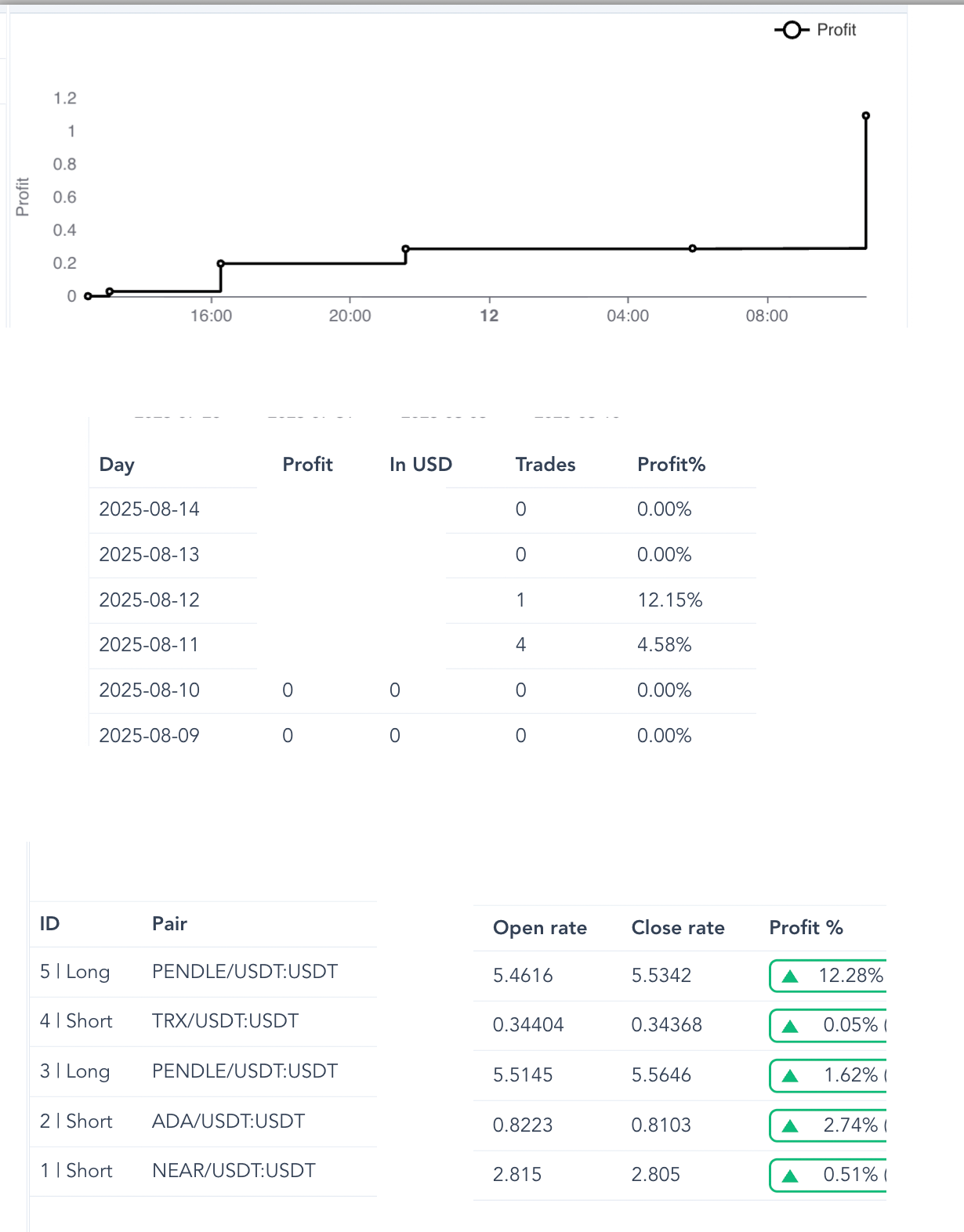Click green arrow icon in 1.62% badge

(x=790, y=1076)
